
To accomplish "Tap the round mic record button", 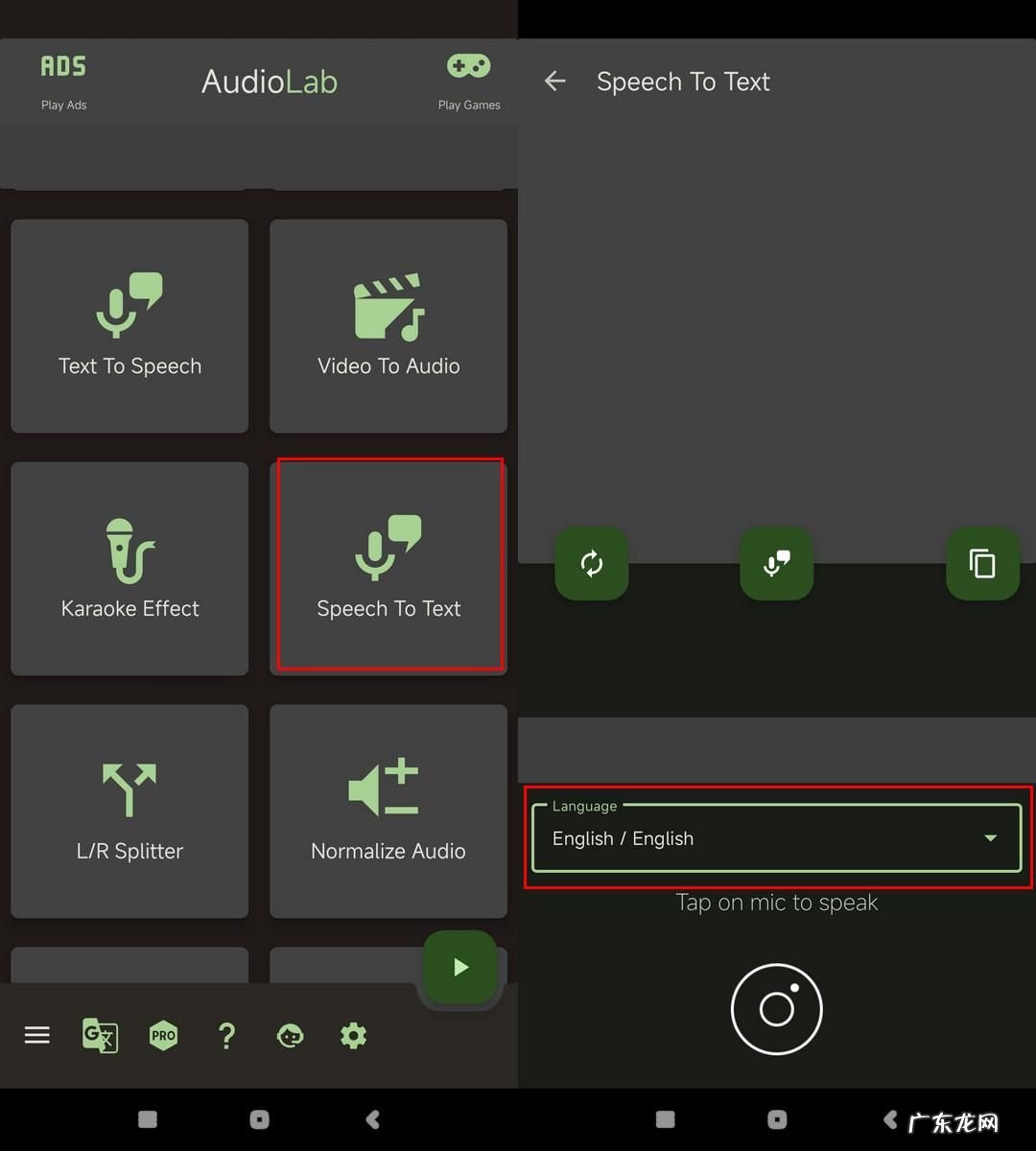I will coord(776,1009).
